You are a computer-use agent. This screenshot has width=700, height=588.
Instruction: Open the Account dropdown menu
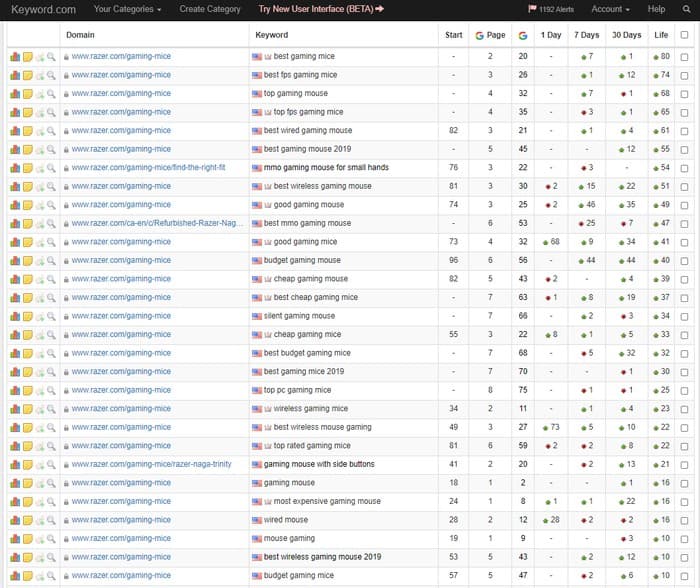click(x=610, y=9)
